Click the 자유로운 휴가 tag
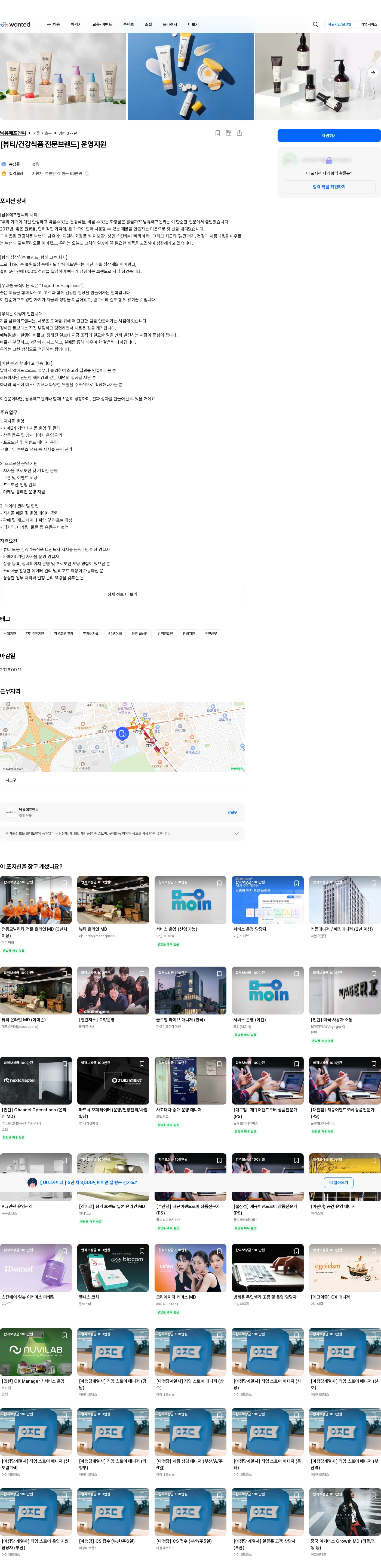The height and width of the screenshot is (1568, 381). (63, 634)
